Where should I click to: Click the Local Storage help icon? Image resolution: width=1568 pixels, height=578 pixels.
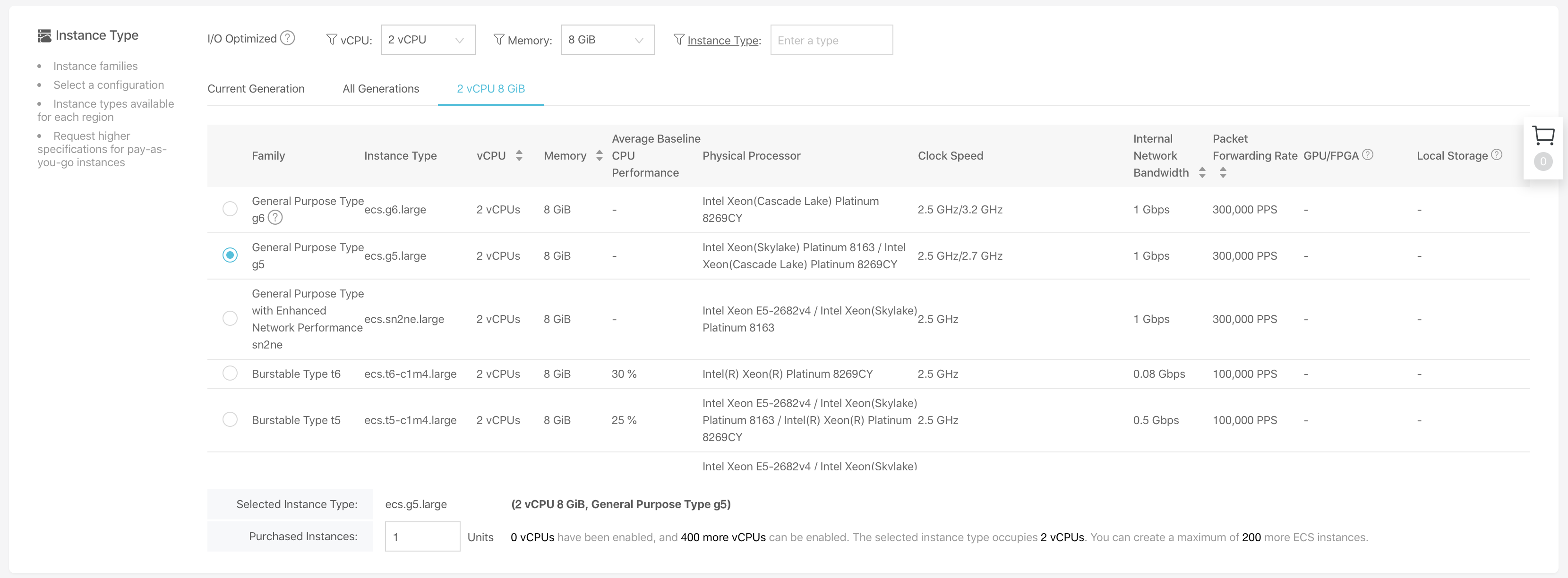1496,154
